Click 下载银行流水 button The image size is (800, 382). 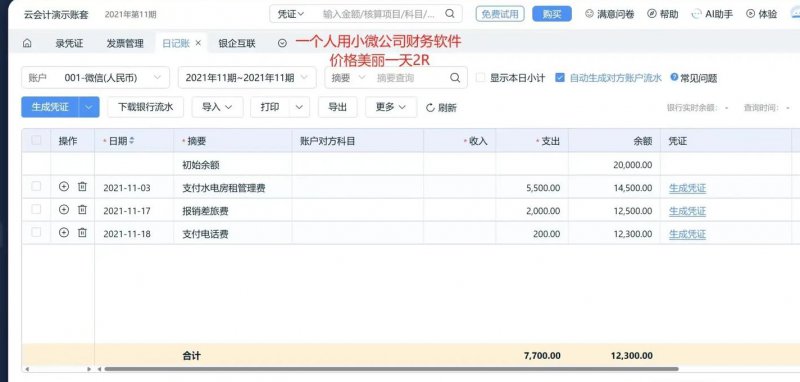tap(145, 107)
